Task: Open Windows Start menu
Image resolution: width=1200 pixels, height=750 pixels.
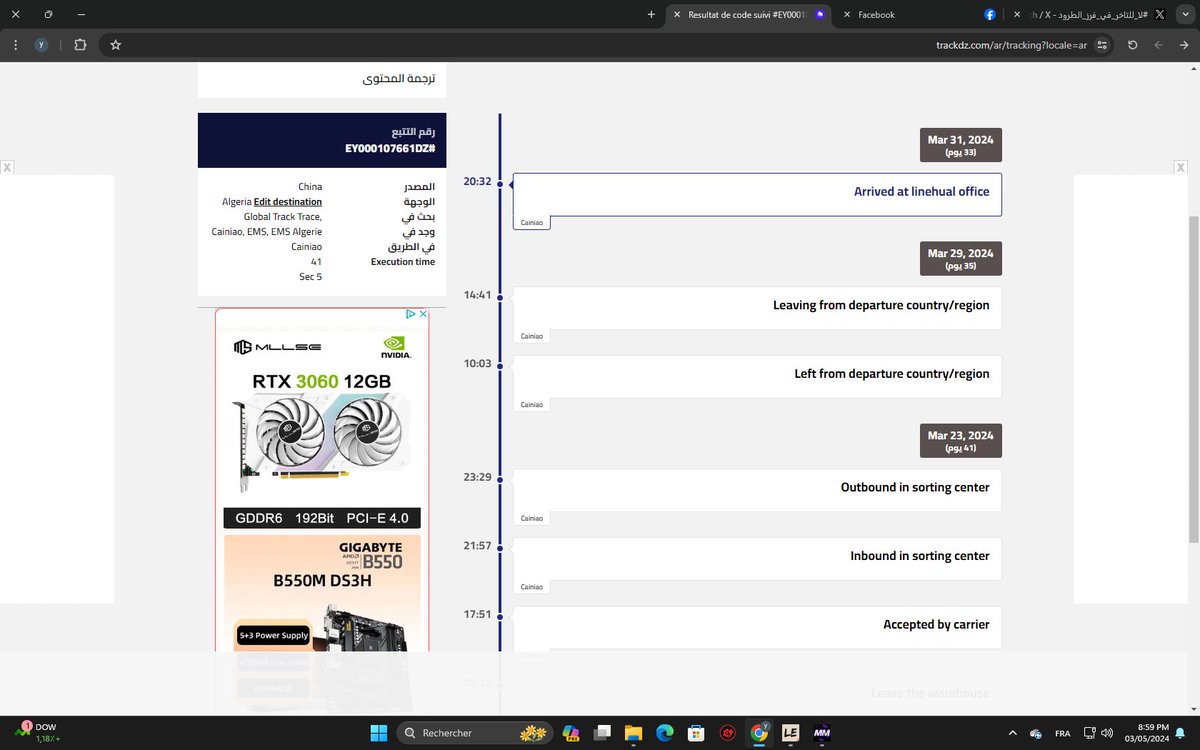Action: 379,733
